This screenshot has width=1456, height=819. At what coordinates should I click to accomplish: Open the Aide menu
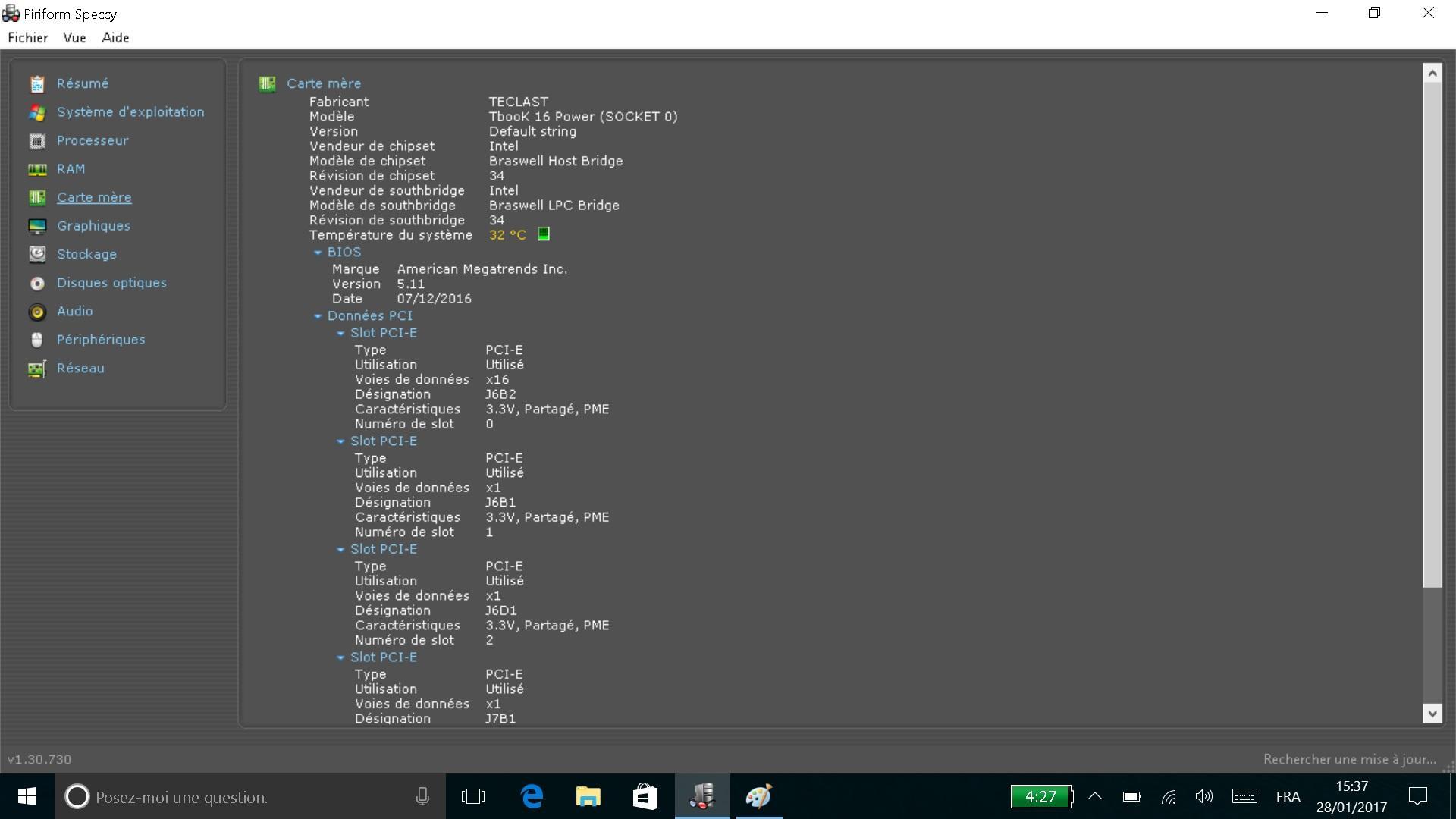[115, 38]
